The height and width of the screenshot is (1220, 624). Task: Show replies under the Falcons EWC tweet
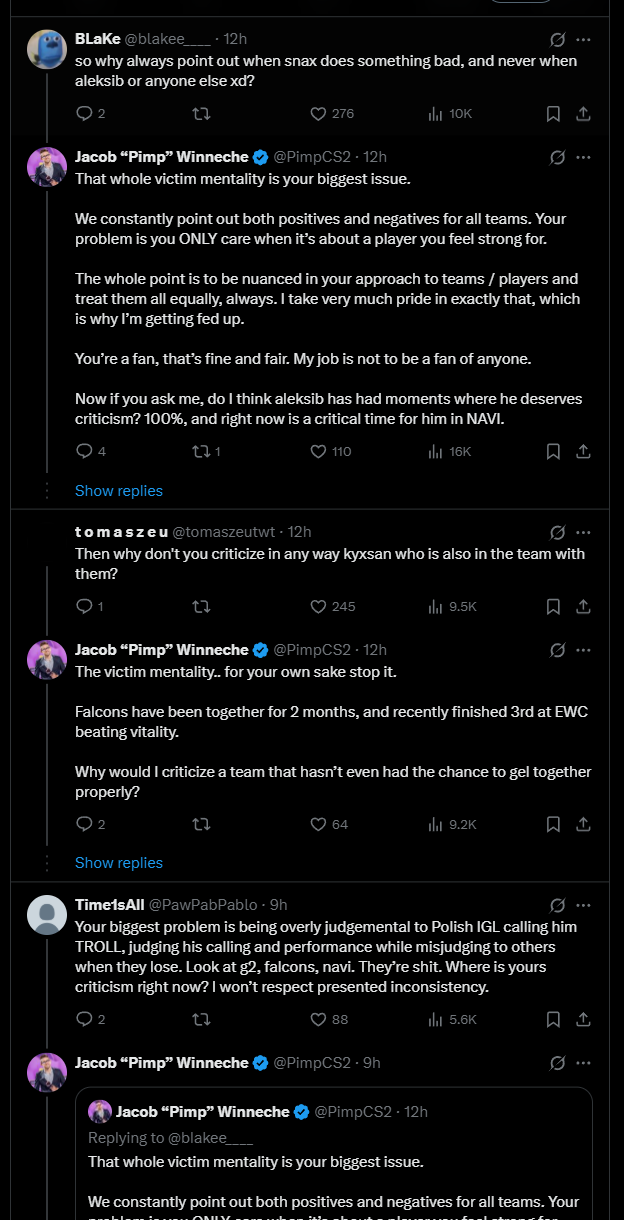click(118, 863)
